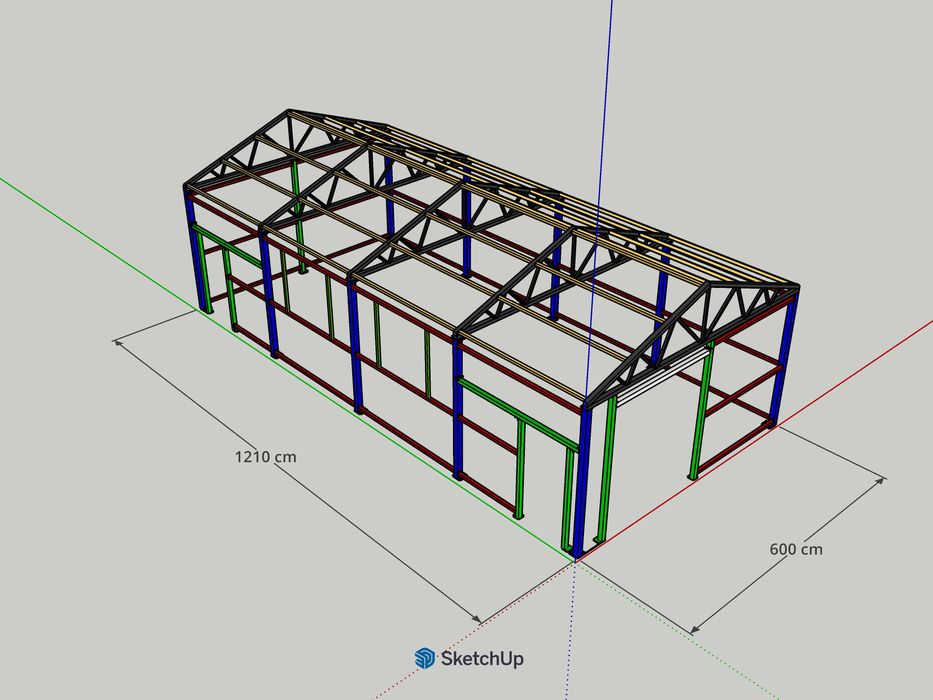Click the 1210 cm dimension label
Screen dimensions: 933x700
tap(265, 457)
